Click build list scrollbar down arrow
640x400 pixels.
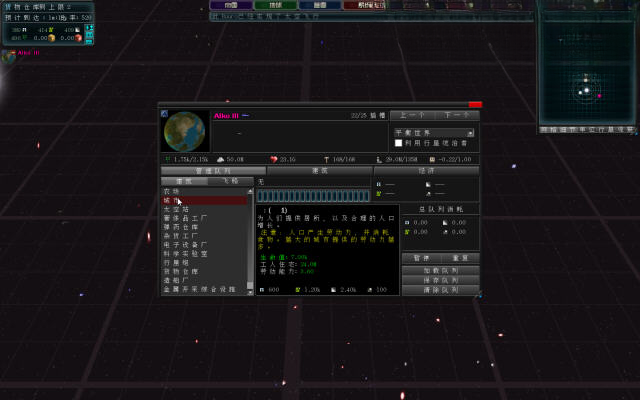click(250, 292)
